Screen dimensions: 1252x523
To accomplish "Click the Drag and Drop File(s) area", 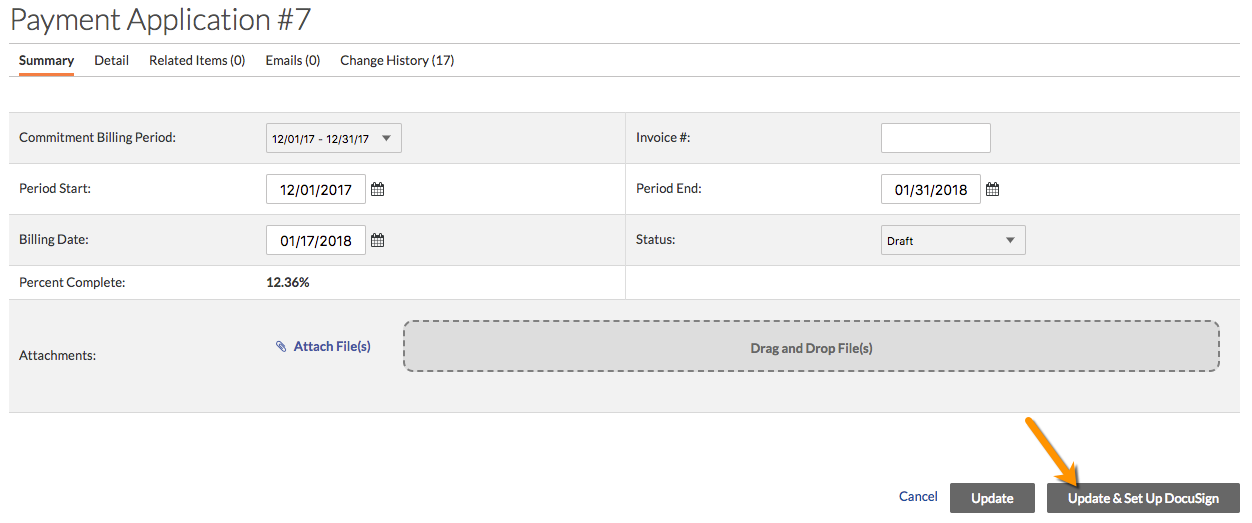I will 811,347.
